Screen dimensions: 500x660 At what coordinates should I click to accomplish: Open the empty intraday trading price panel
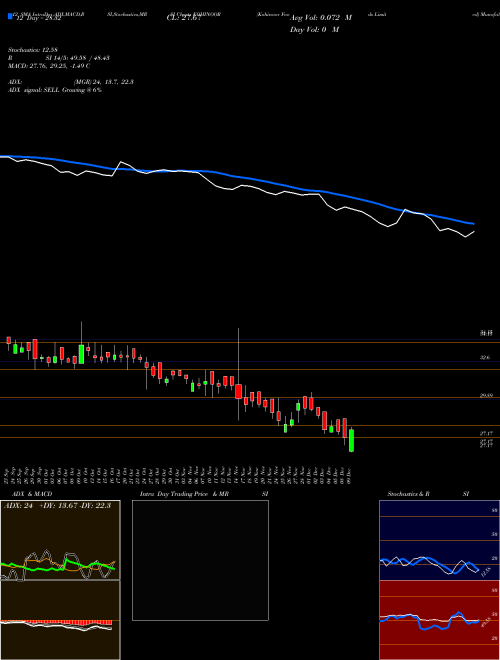200,560
